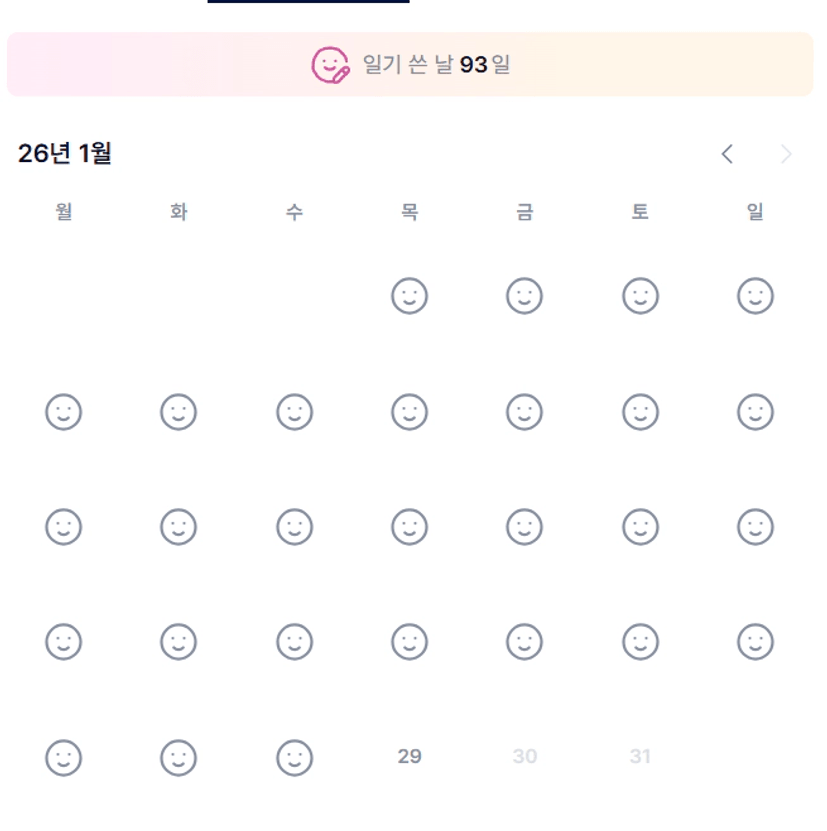Open the first Saturday's smiley entry

point(640,296)
